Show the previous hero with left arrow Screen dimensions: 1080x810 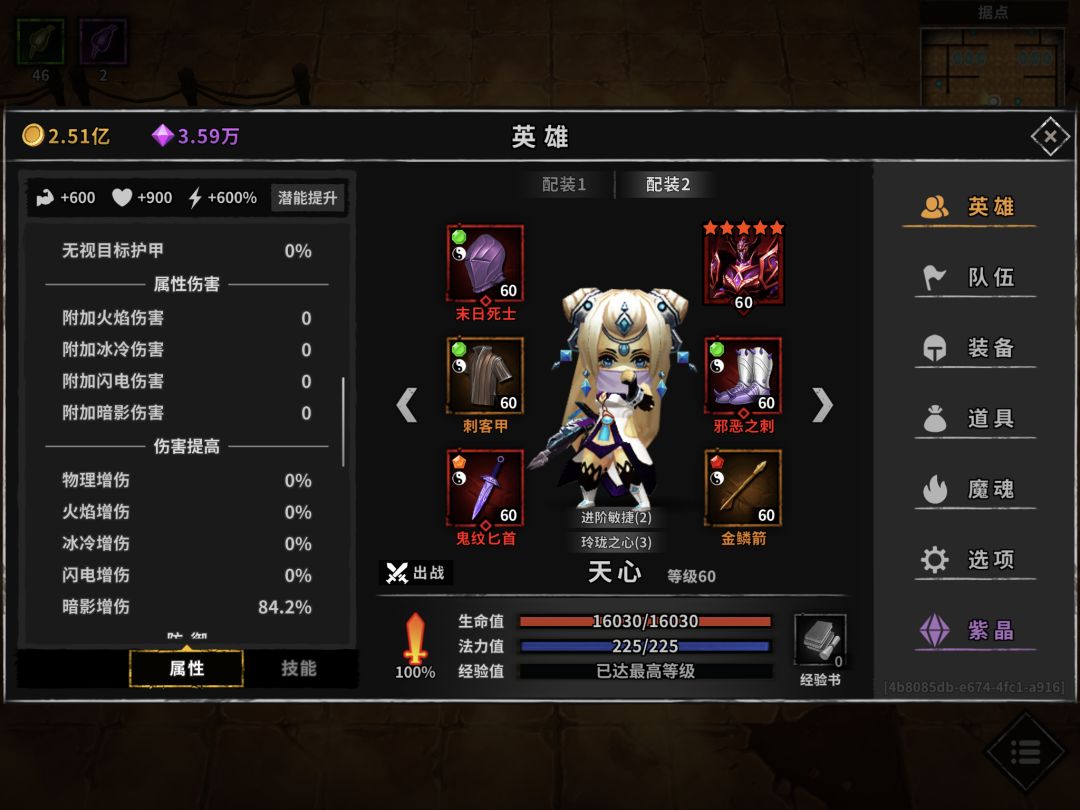pyautogui.click(x=406, y=404)
